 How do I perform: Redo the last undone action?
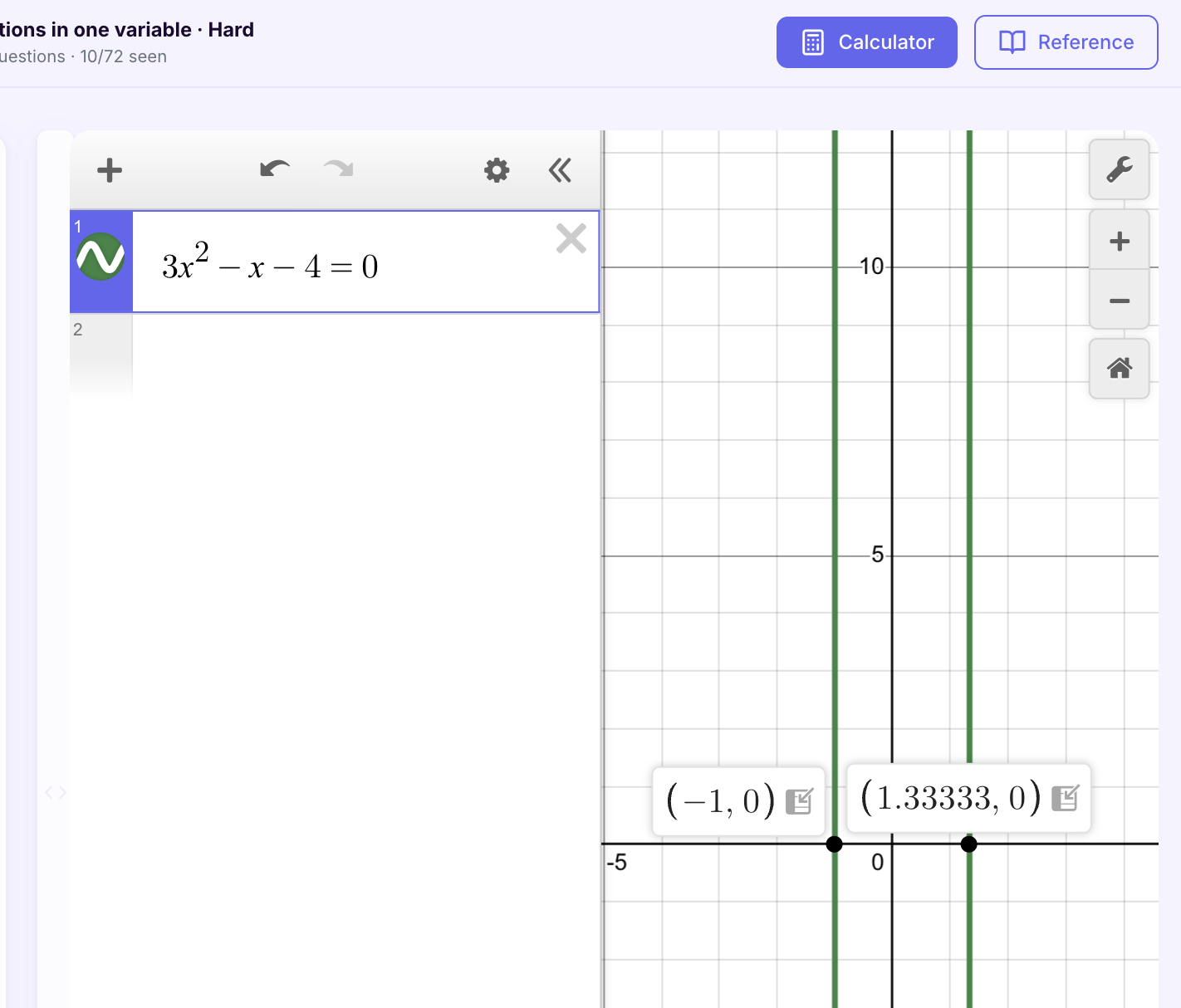(337, 169)
